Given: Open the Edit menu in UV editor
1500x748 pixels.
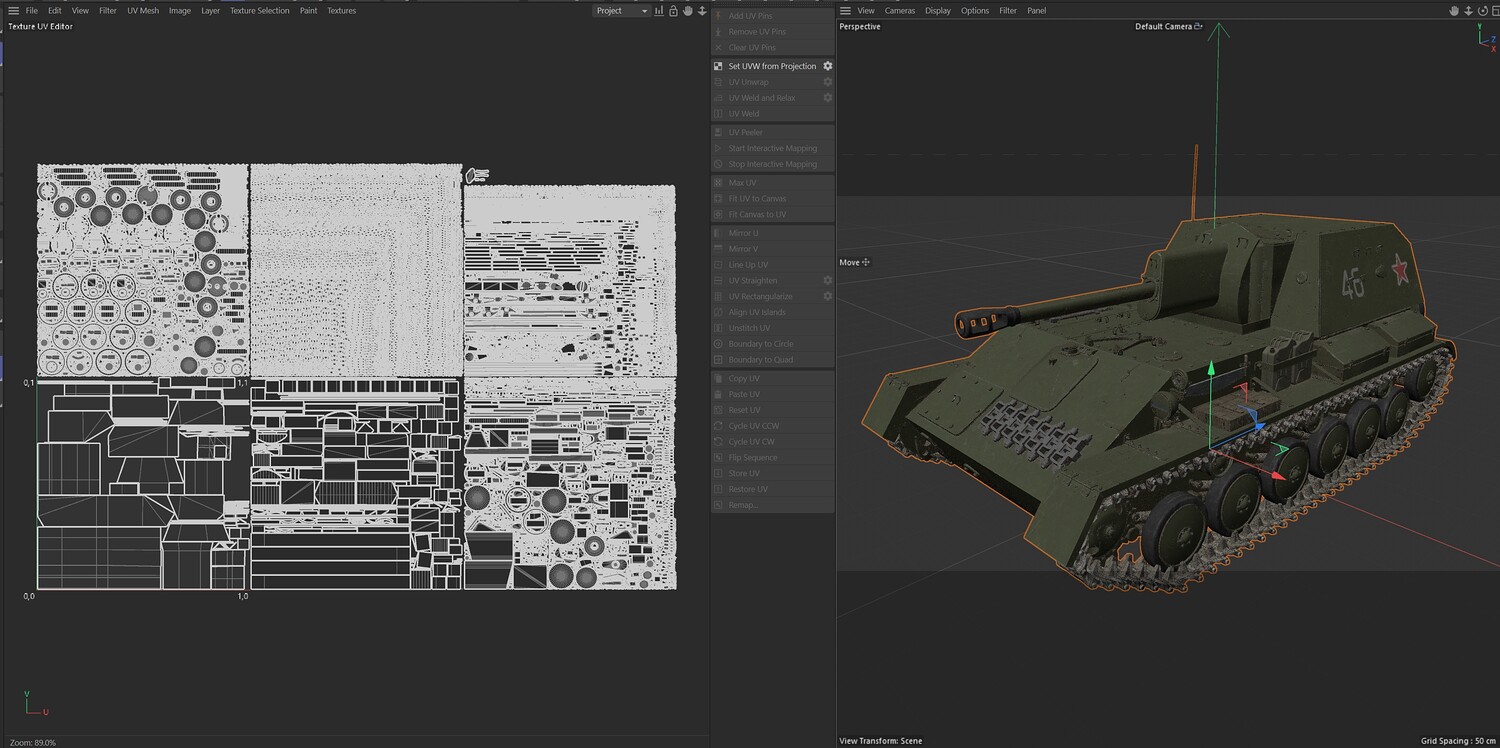Looking at the screenshot, I should coord(55,11).
